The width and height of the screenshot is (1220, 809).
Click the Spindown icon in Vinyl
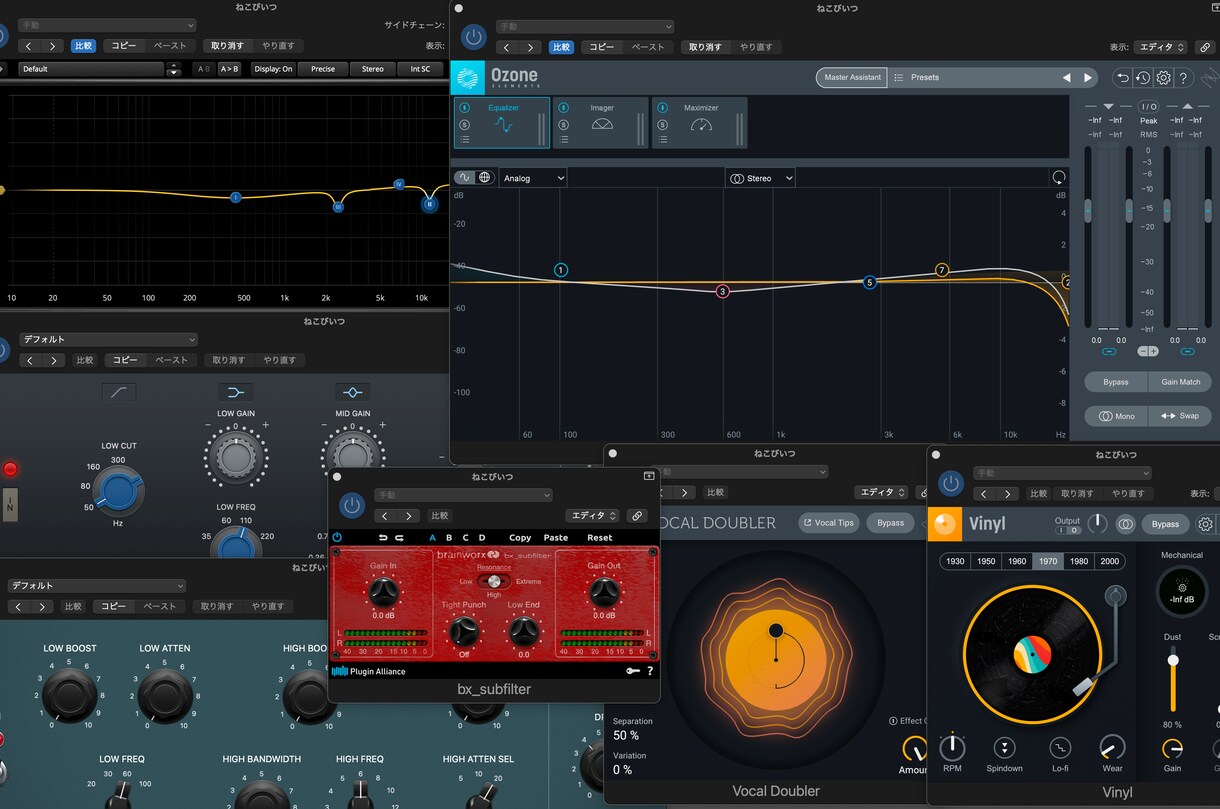pos(1004,748)
